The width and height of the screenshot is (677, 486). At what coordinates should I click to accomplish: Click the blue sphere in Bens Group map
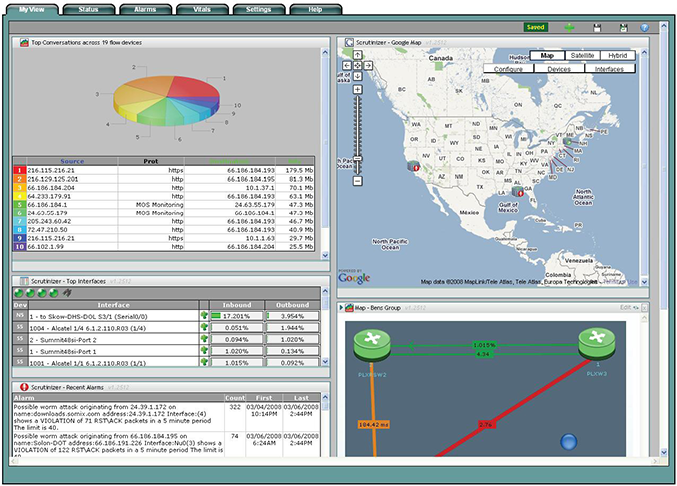[x=569, y=442]
